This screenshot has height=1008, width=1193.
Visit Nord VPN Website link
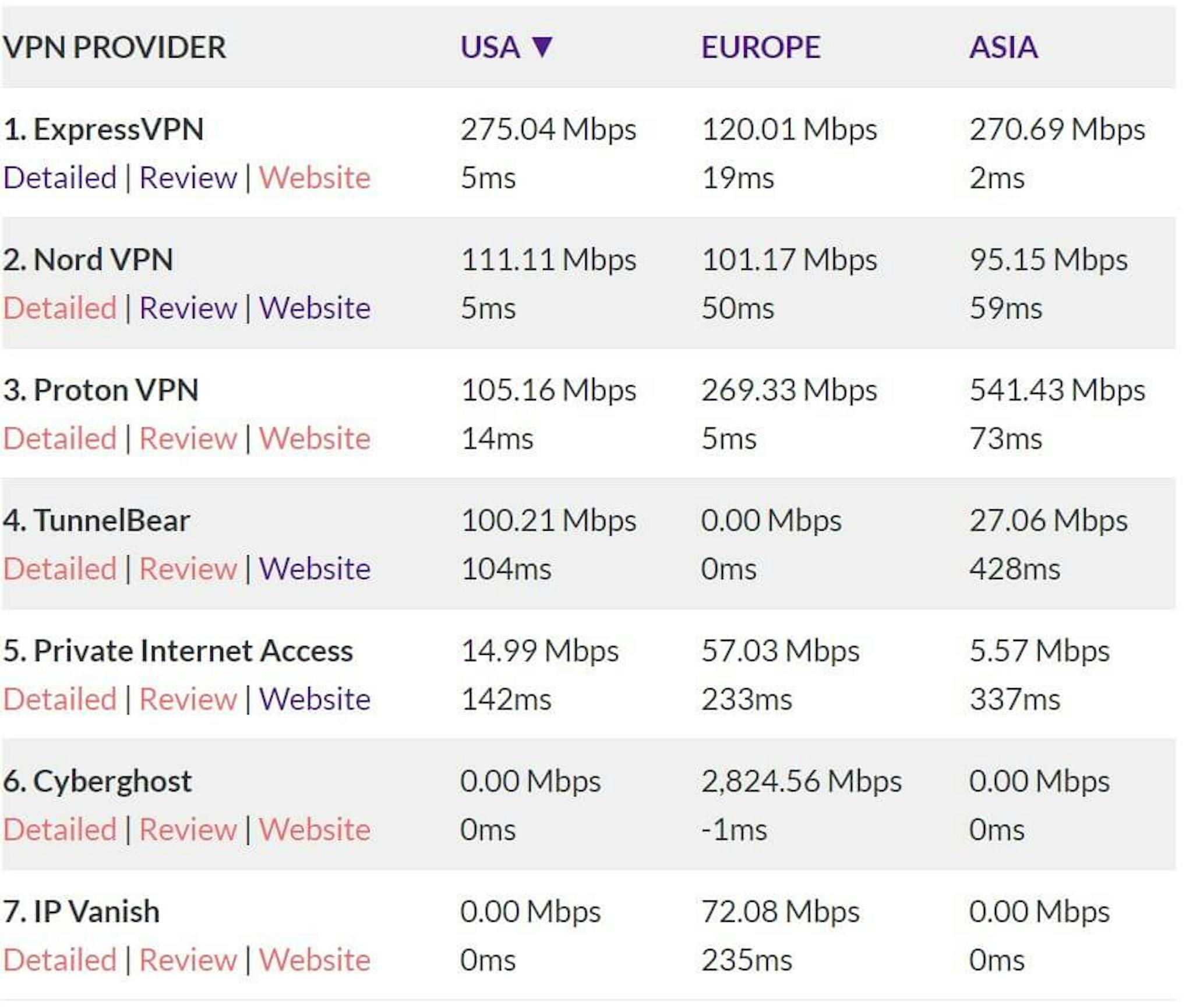pos(315,308)
